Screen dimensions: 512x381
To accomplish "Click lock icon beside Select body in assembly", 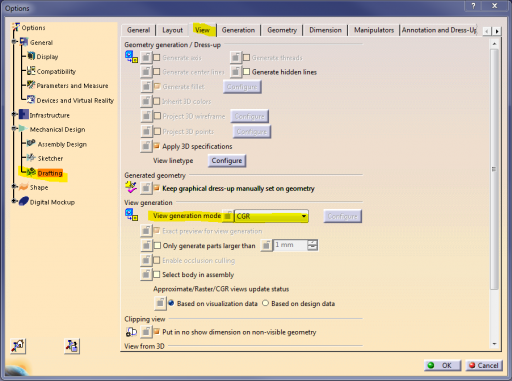I will click(x=146, y=275).
